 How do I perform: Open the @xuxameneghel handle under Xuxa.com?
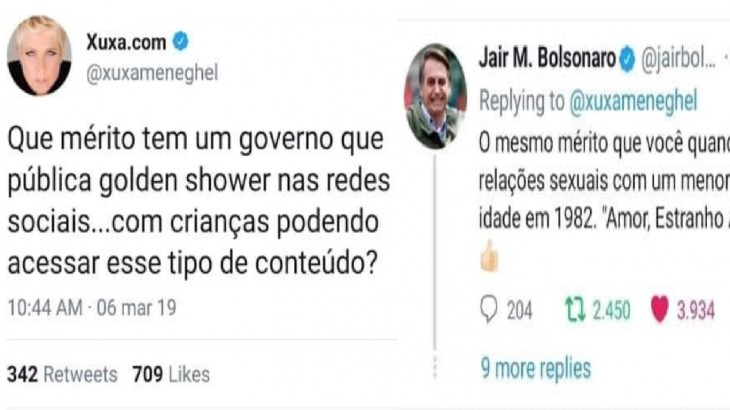tap(152, 73)
